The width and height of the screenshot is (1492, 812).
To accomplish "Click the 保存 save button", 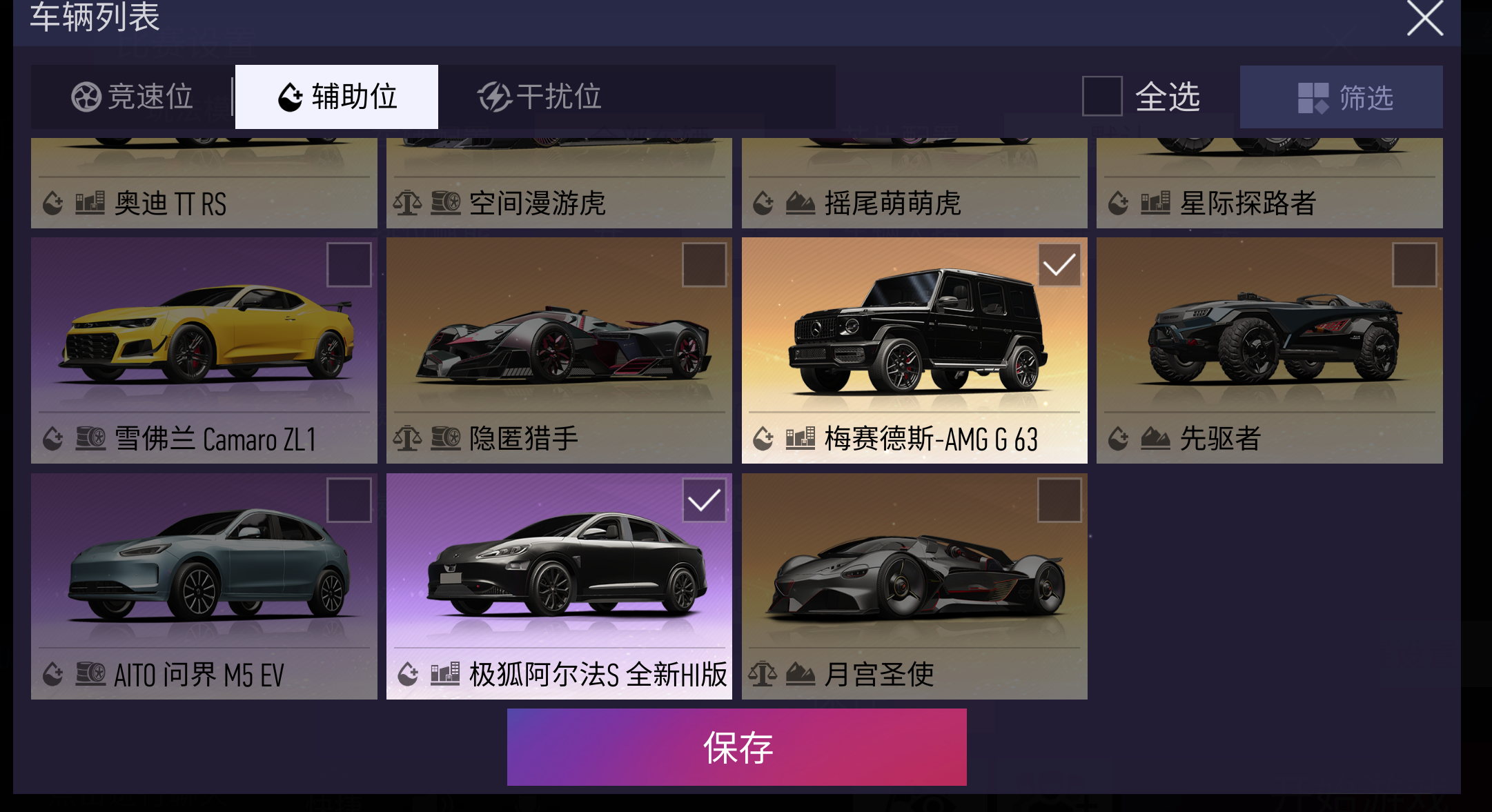I will (737, 747).
